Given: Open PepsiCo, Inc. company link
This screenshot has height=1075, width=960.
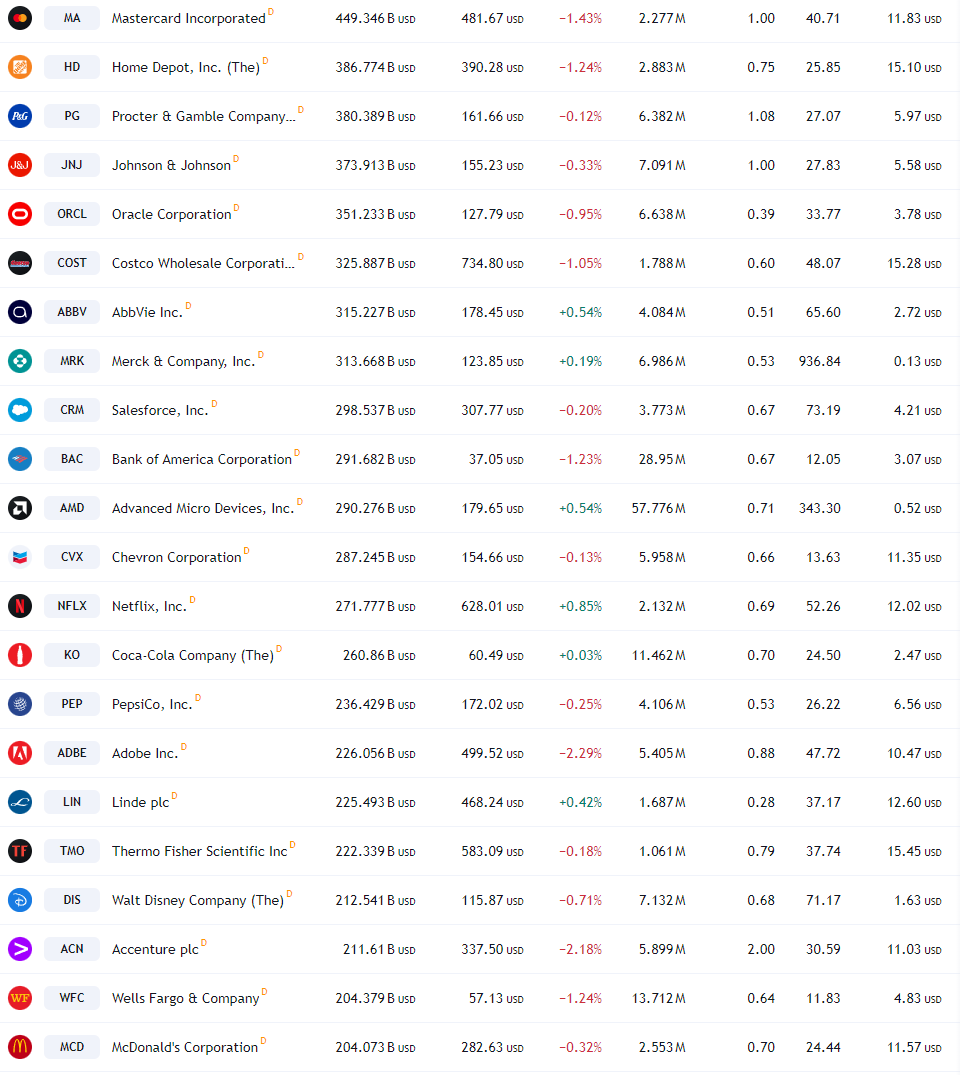Looking at the screenshot, I should (x=152, y=705).
